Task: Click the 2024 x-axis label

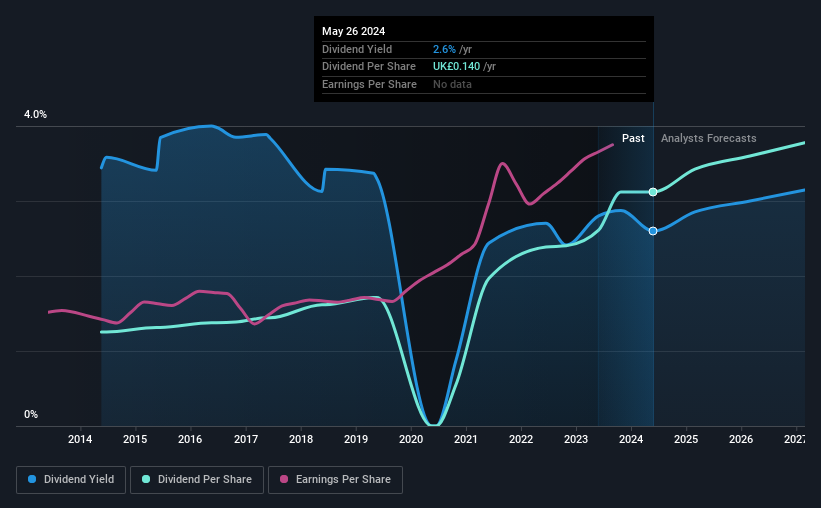Action: click(x=631, y=439)
